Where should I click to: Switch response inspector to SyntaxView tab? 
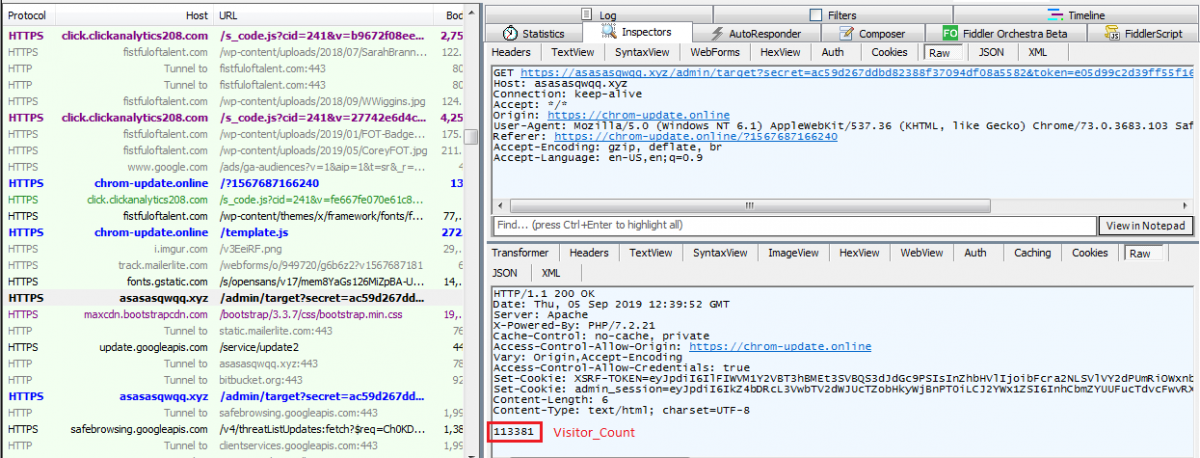(721, 253)
